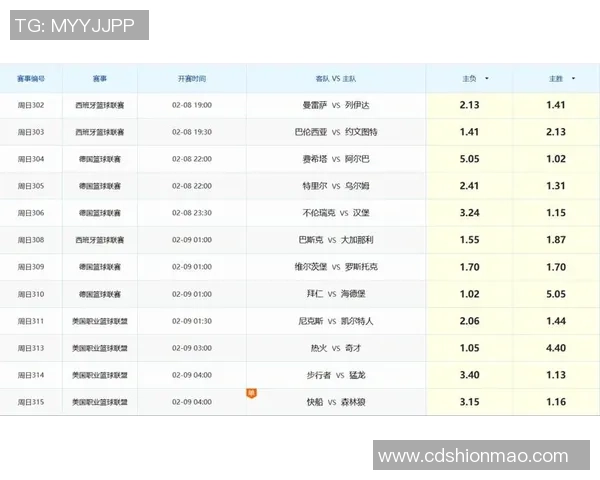Pick 主负 1.02 for 拜仁 vs 海德堡
This screenshot has width=600, height=480.
pyautogui.click(x=470, y=294)
